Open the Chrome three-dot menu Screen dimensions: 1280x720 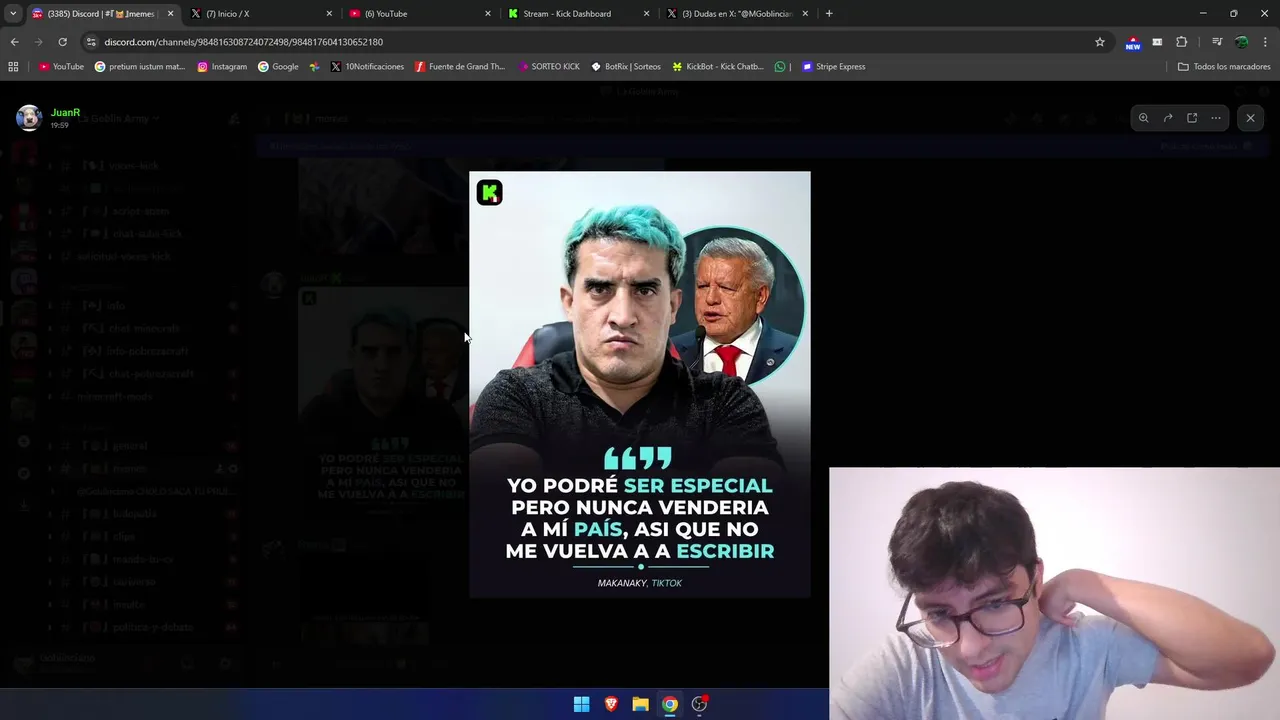(x=1265, y=42)
